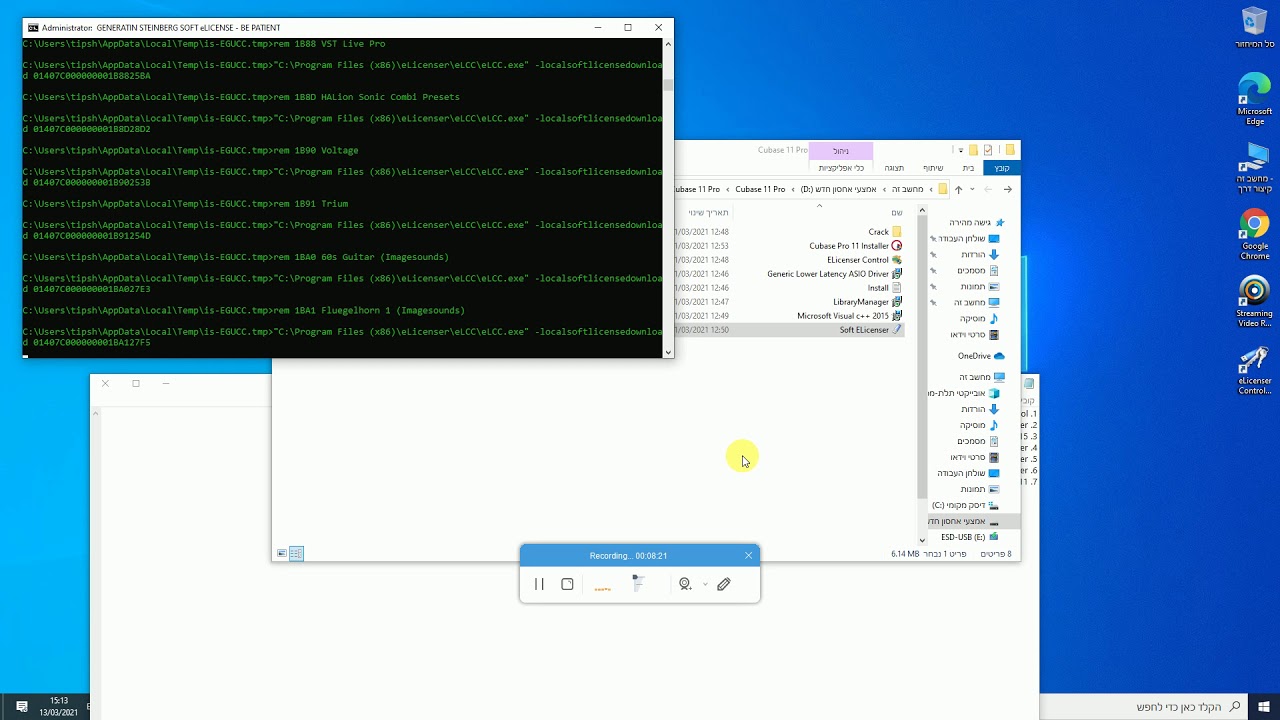Open the notification center in the taskbar
This screenshot has height=720, width=1280.
21,706
